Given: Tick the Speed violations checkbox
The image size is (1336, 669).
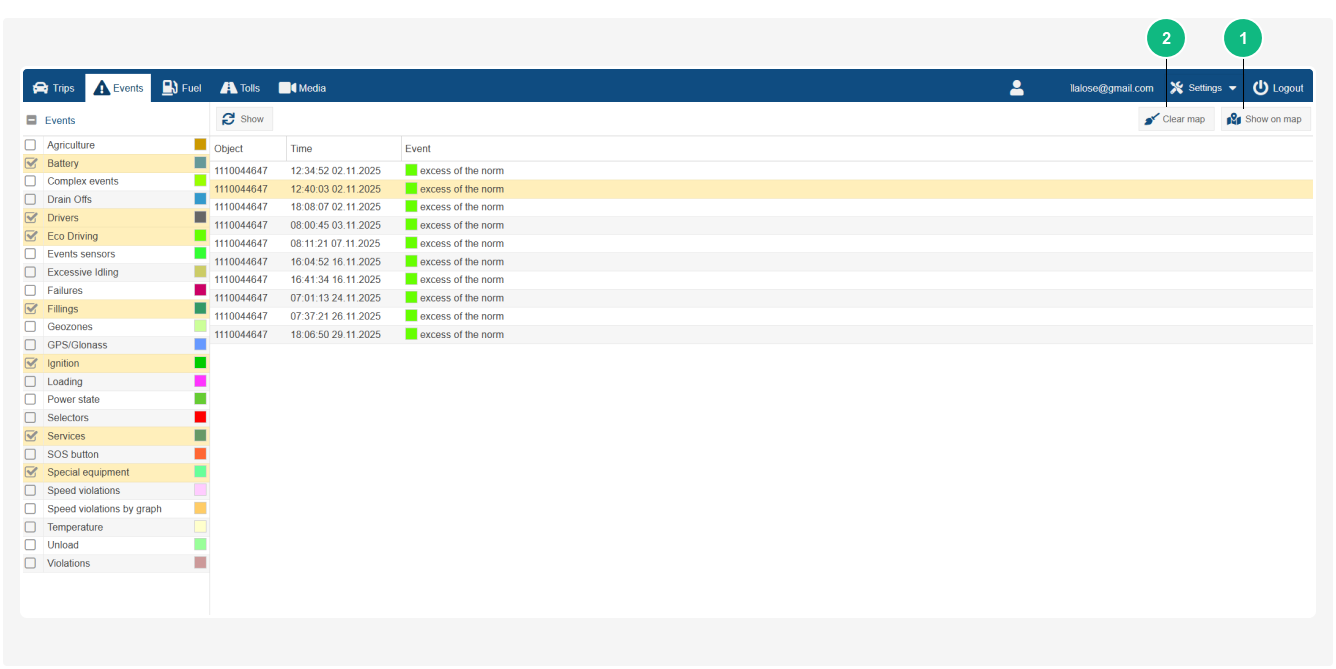Looking at the screenshot, I should [x=30, y=491].
